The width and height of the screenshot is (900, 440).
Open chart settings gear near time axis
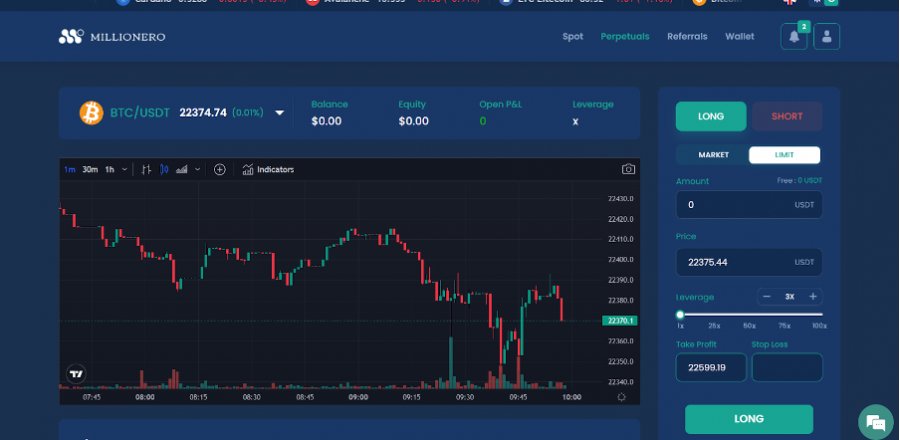click(622, 397)
